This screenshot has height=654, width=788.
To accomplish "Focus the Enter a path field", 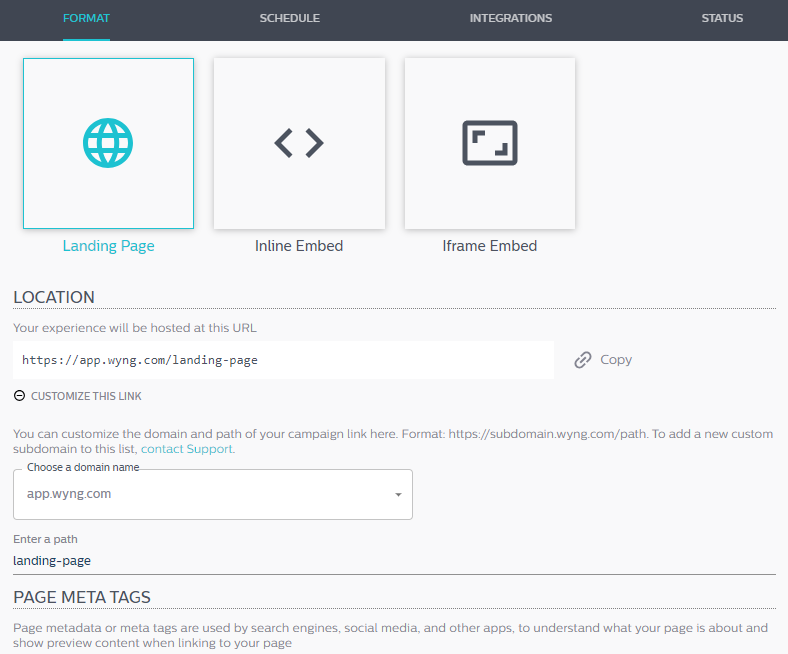I will coord(395,561).
